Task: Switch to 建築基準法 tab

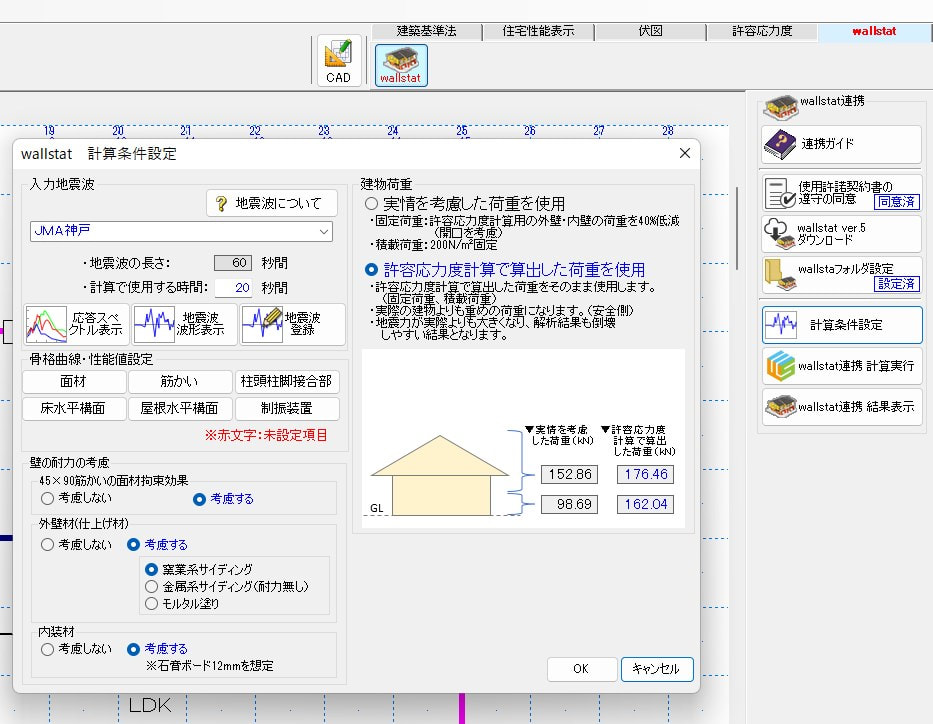Action: 427,31
